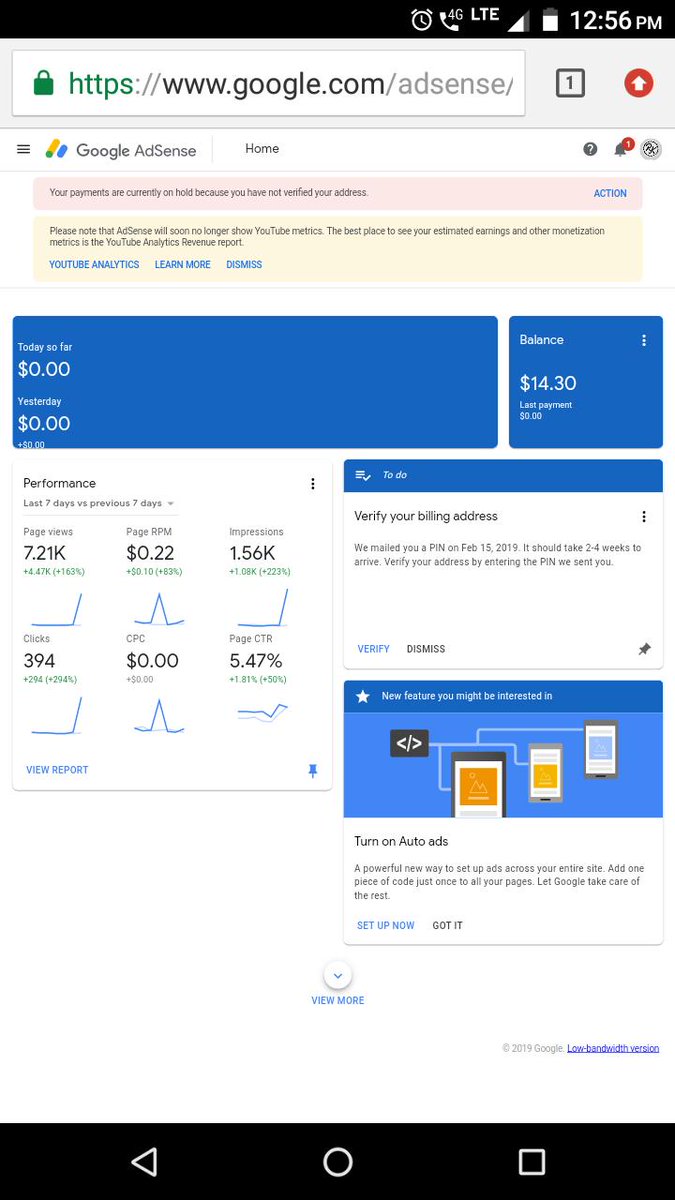Click the Yesterday earnings label
This screenshot has width=675, height=1200.
pyautogui.click(x=40, y=402)
